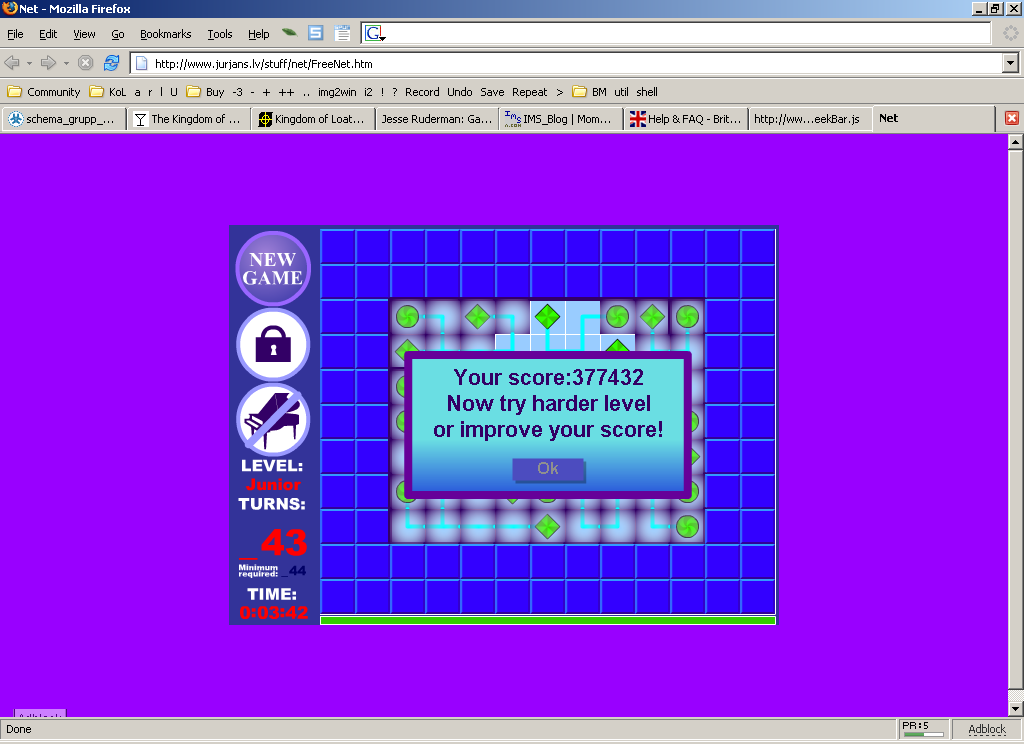This screenshot has height=744, width=1024.
Task: Switch to The Kingdom of tab
Action: tap(189, 119)
